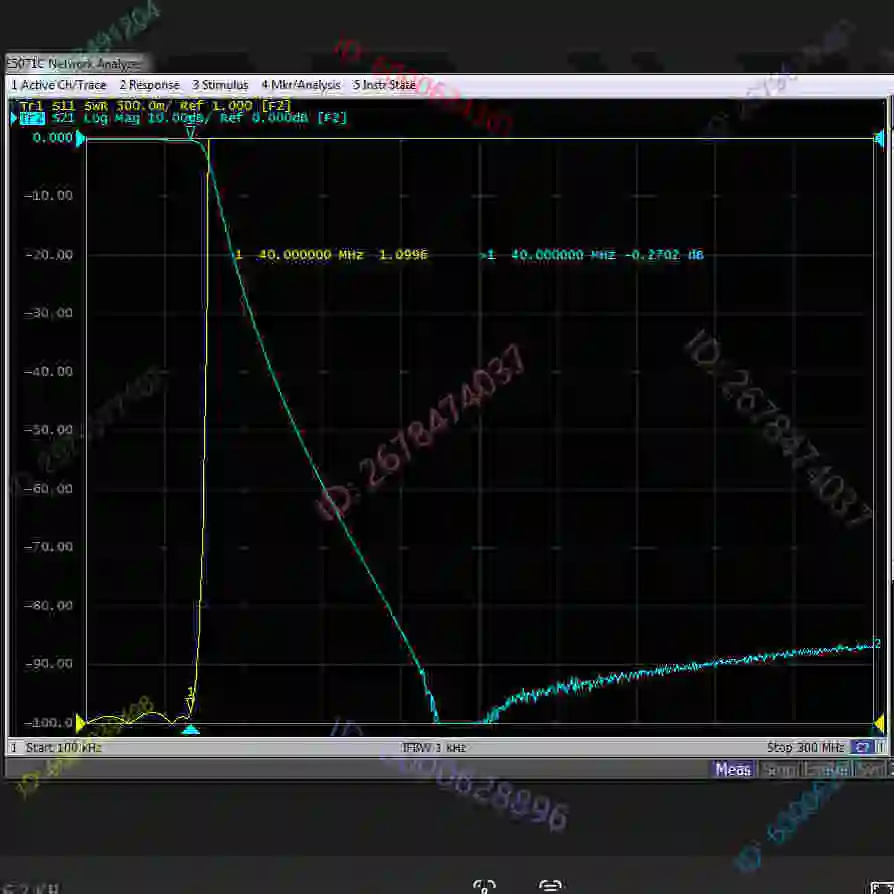Click the yellow reference triangle at the bottom-right of the graph
Viewport: 894px width, 894px height.
(x=879, y=724)
